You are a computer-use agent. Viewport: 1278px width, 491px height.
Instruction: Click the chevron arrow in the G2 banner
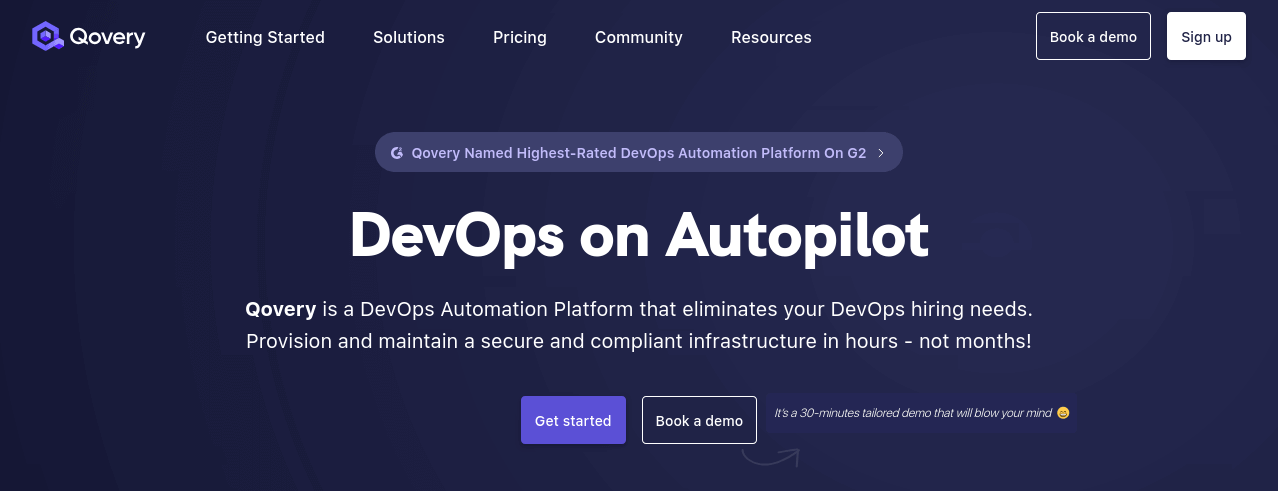point(881,153)
